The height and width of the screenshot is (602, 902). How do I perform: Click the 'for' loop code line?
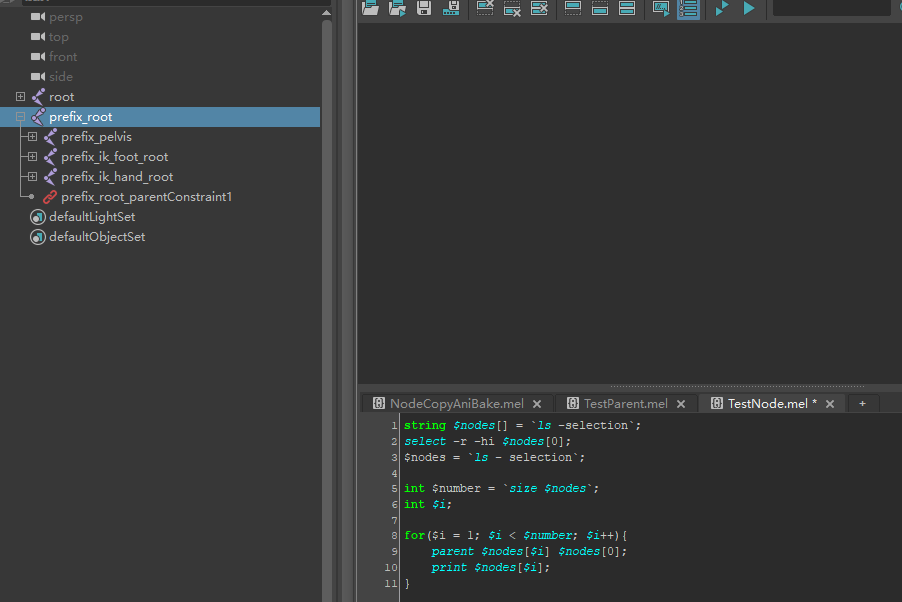point(515,535)
